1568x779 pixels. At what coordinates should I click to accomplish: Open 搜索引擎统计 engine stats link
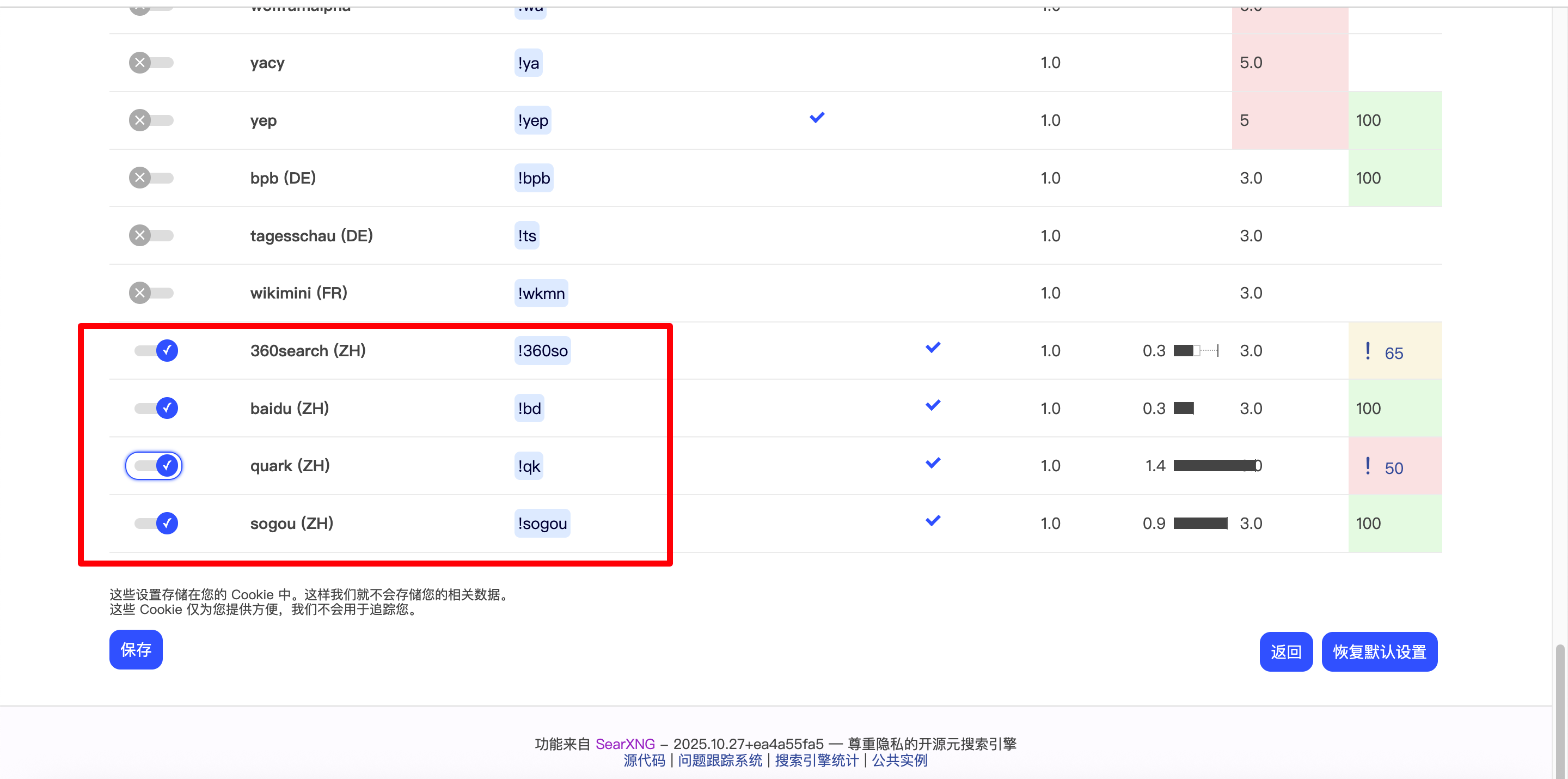coord(816,760)
